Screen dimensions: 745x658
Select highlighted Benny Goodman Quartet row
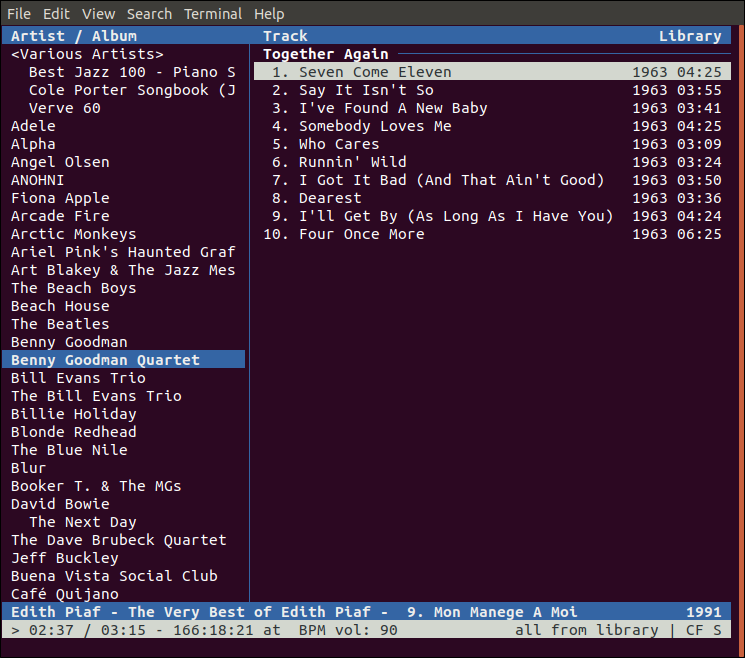point(124,360)
